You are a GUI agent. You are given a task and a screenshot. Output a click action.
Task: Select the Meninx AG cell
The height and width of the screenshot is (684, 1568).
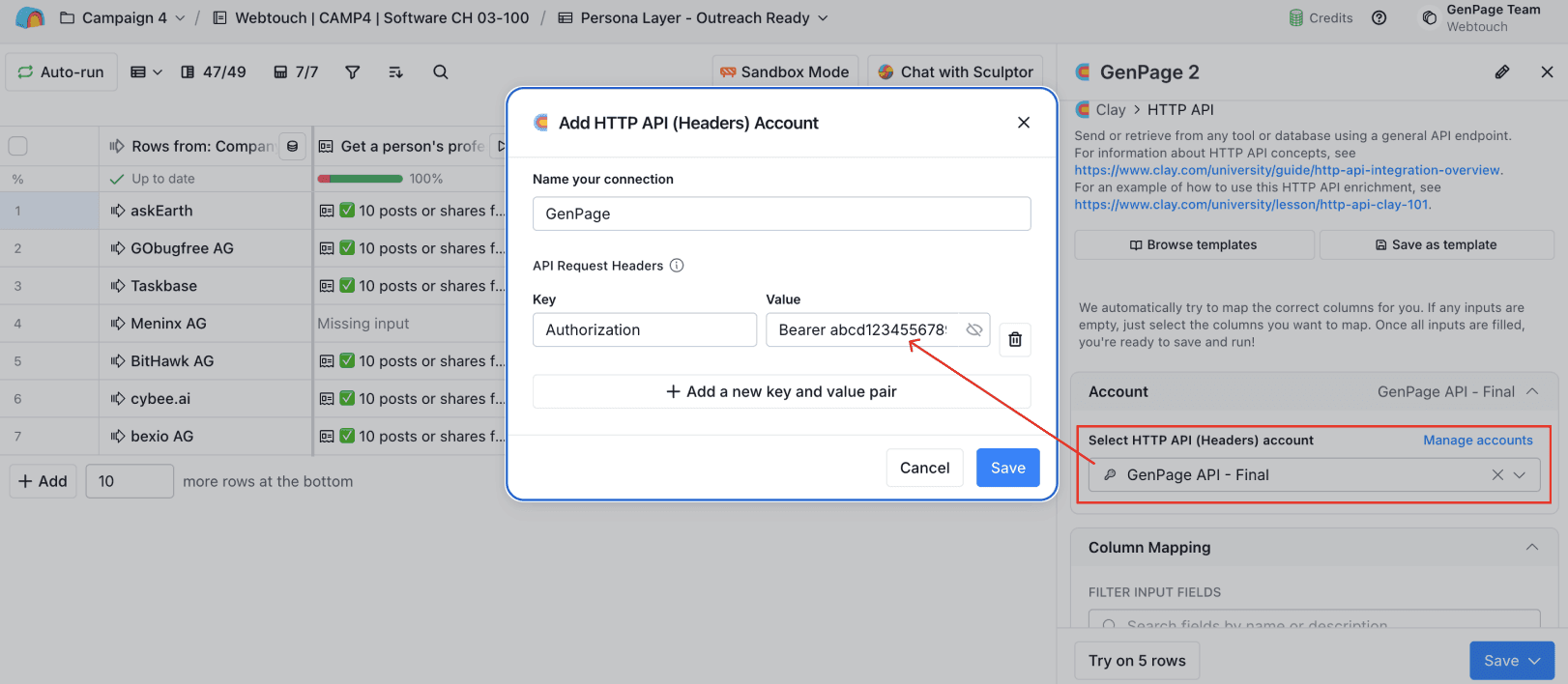coord(205,324)
